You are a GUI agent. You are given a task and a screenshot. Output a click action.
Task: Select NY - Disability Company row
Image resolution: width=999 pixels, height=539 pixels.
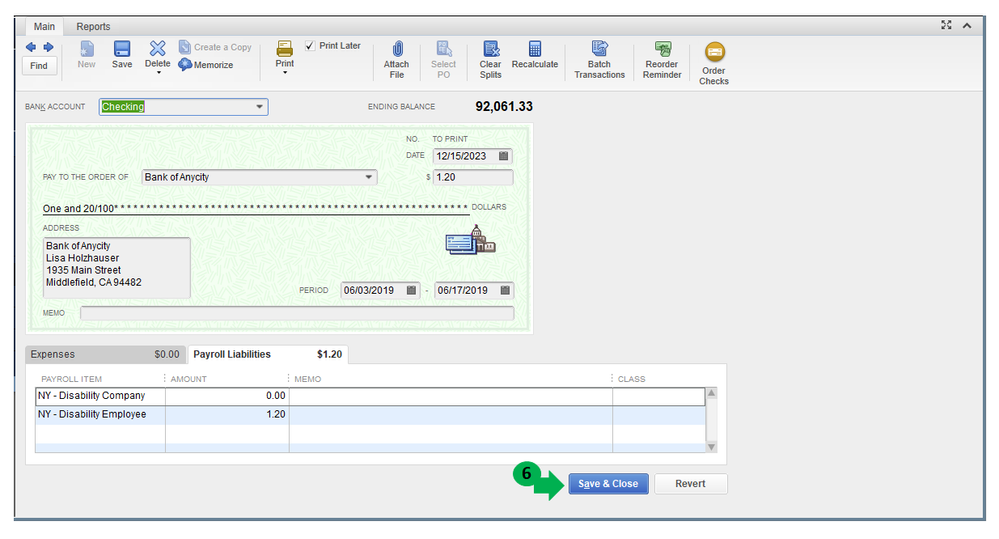370,396
